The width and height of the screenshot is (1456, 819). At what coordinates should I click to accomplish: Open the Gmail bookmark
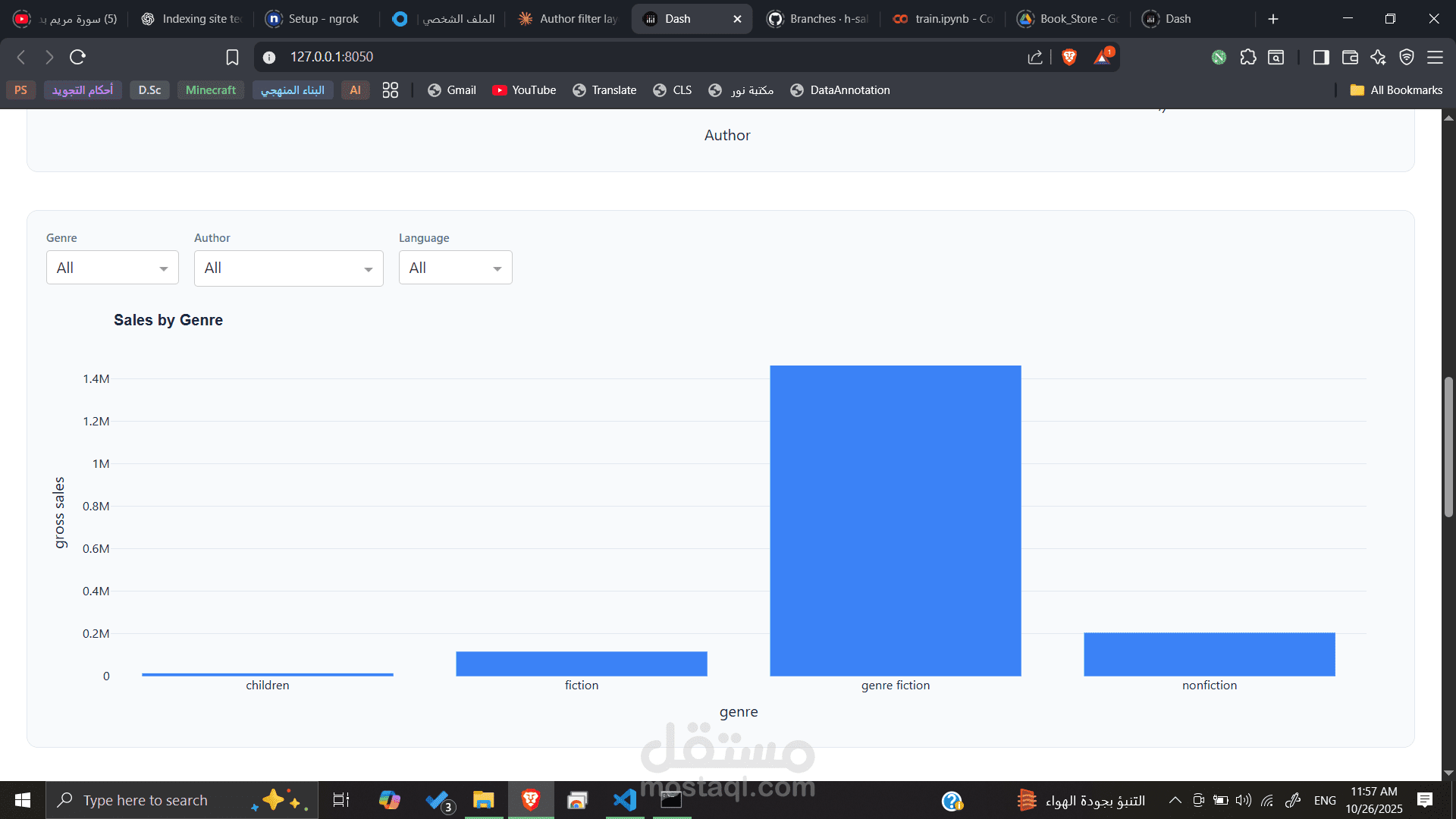452,90
